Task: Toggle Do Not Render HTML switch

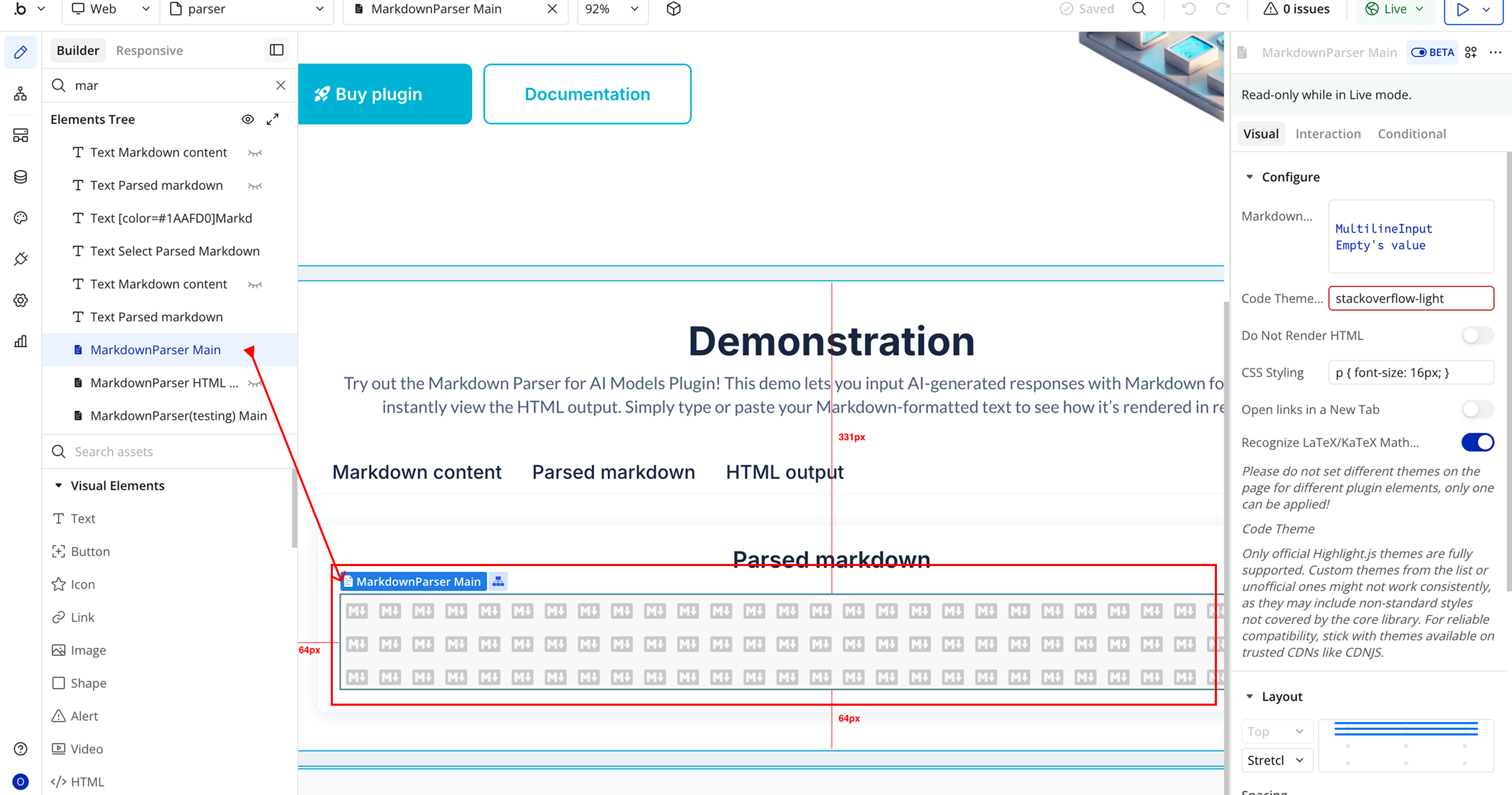Action: 1477,335
